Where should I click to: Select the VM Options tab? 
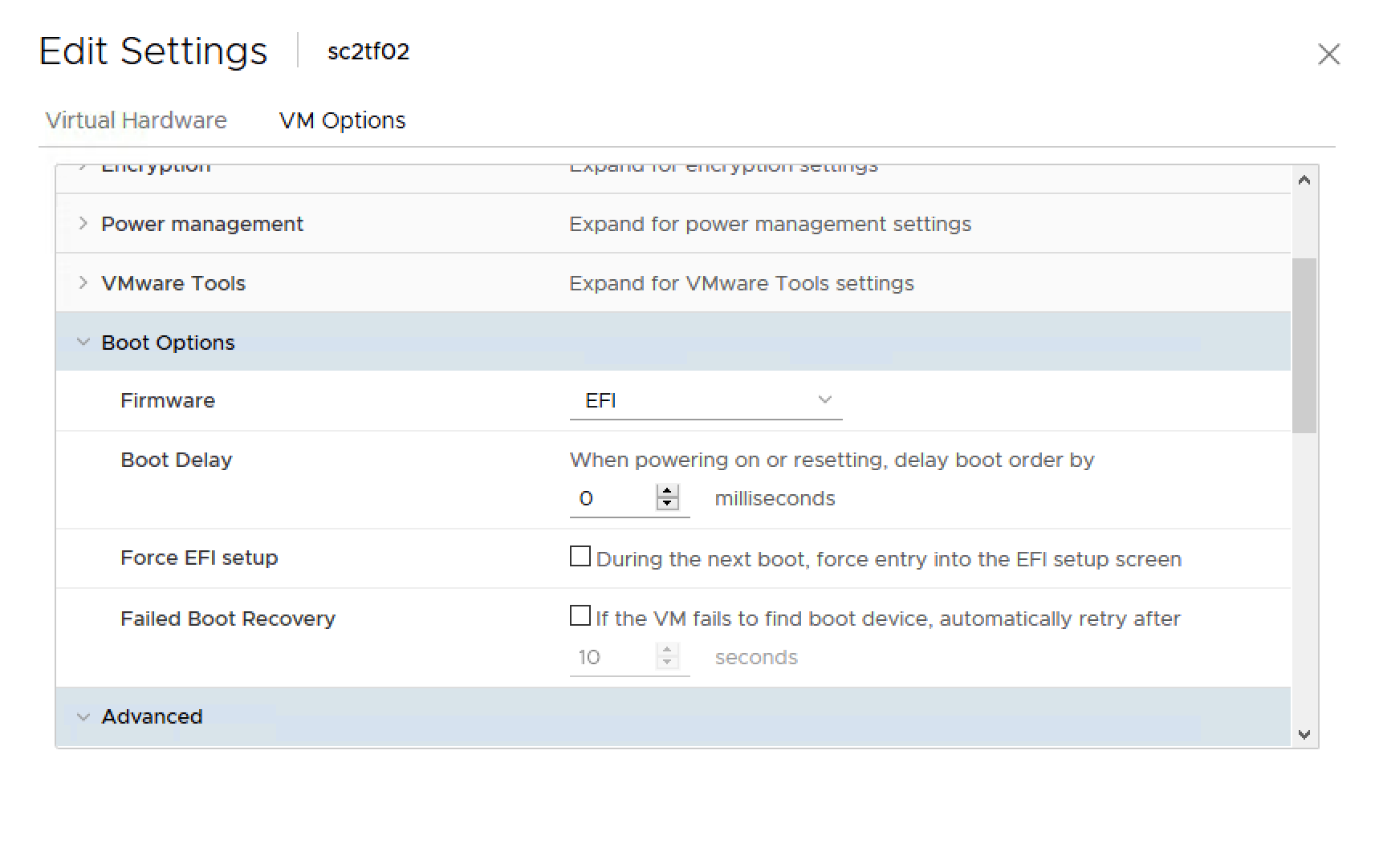click(x=342, y=120)
